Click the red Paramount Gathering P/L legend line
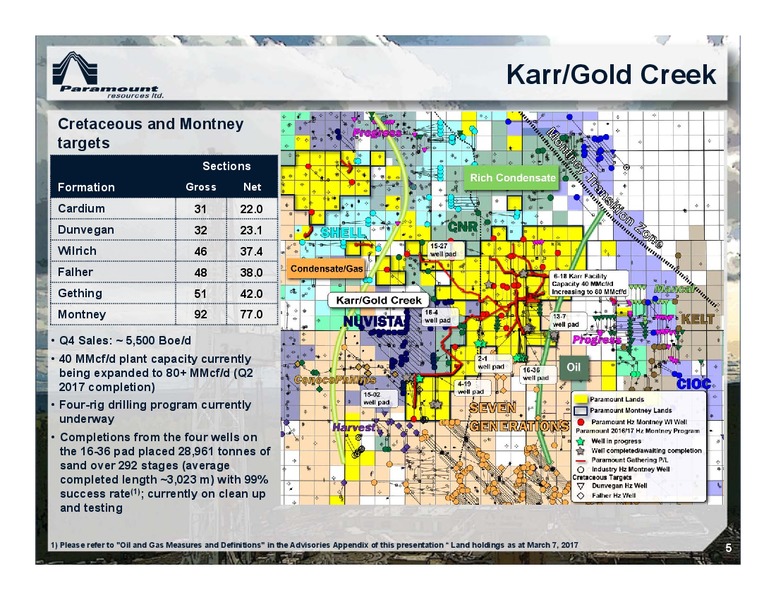The height and width of the screenshot is (600, 776). 581,460
